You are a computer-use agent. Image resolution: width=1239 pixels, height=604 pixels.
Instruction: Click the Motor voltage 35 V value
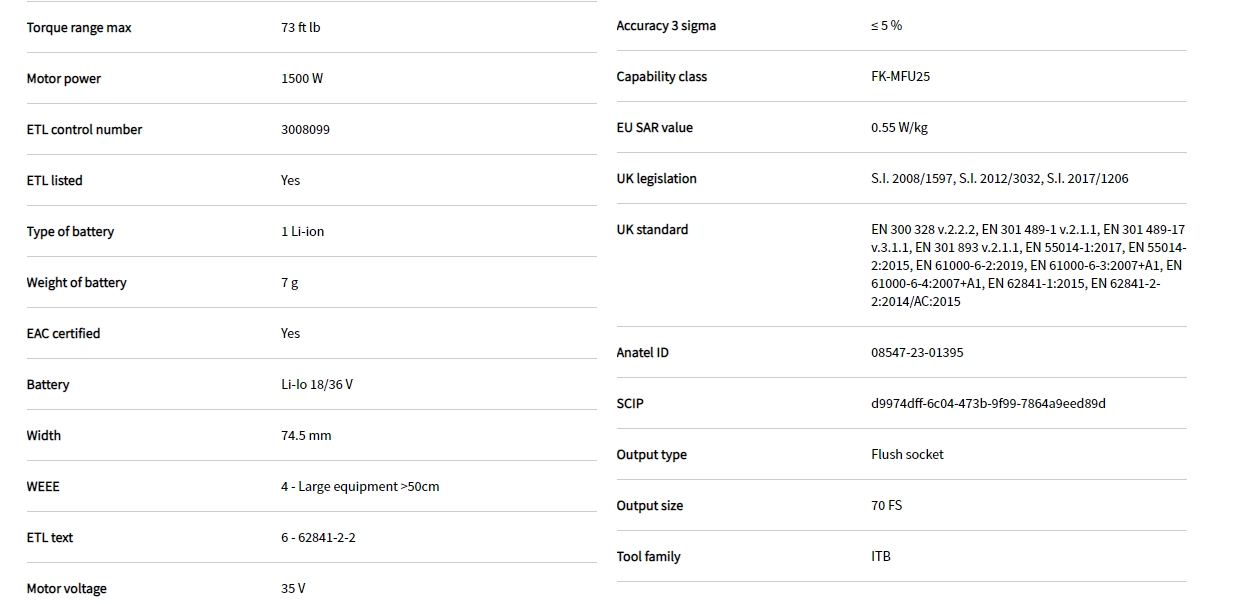click(293, 589)
